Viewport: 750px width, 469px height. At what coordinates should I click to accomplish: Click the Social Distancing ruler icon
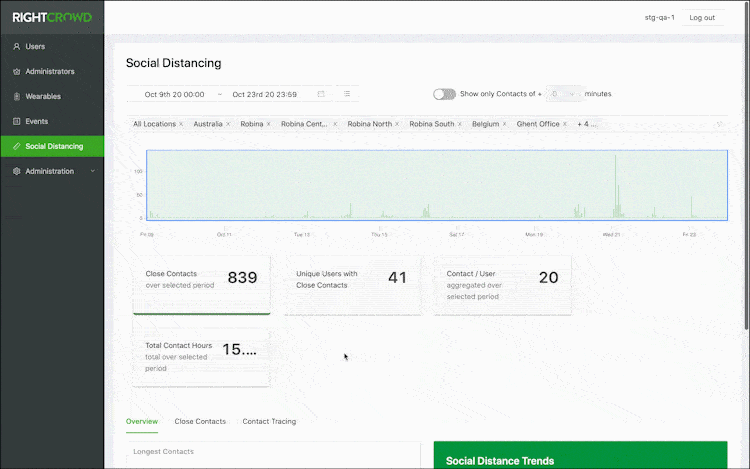pyautogui.click(x=17, y=146)
